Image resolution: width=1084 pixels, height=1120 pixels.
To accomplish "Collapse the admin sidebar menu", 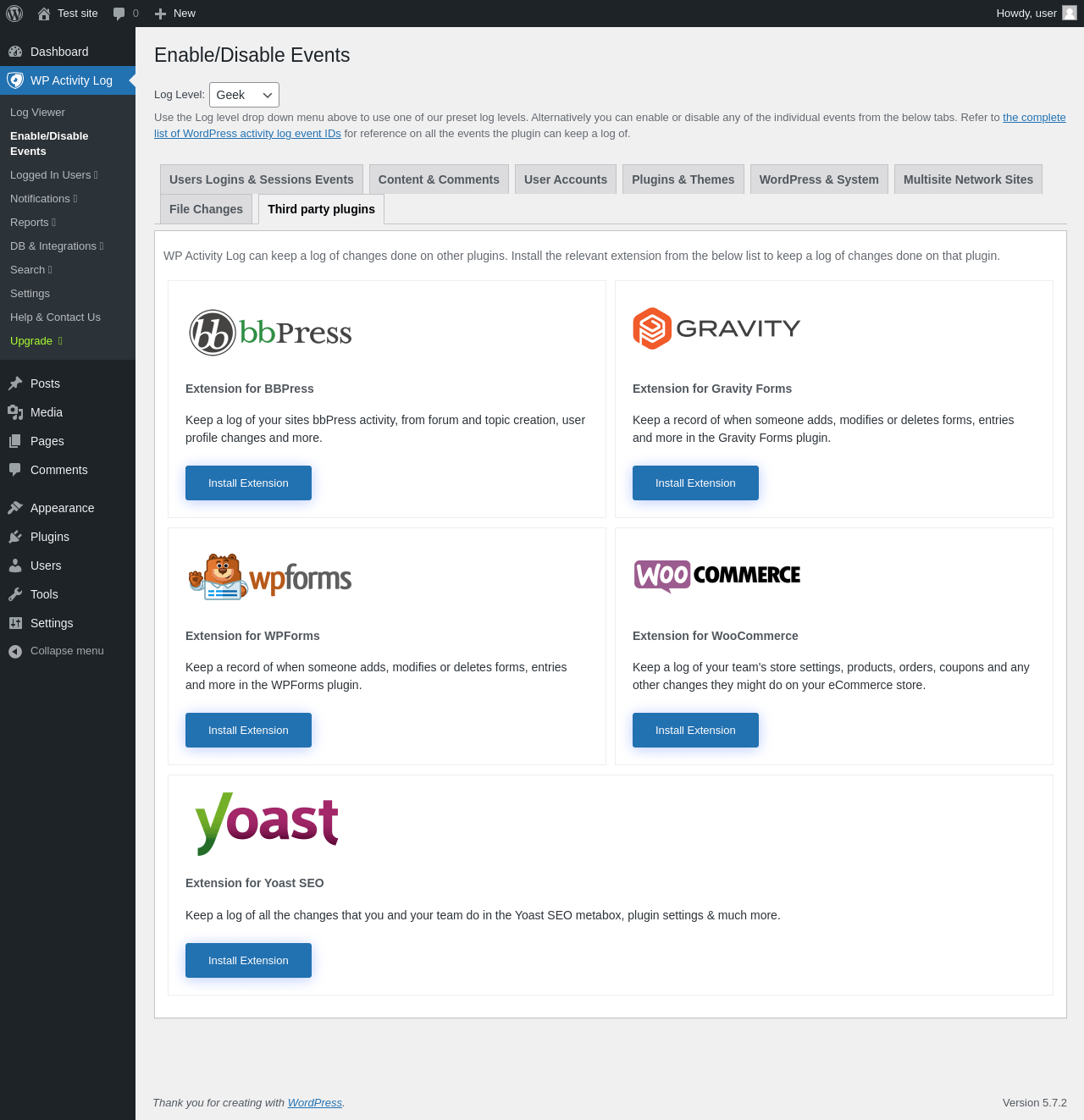I will 56,651.
